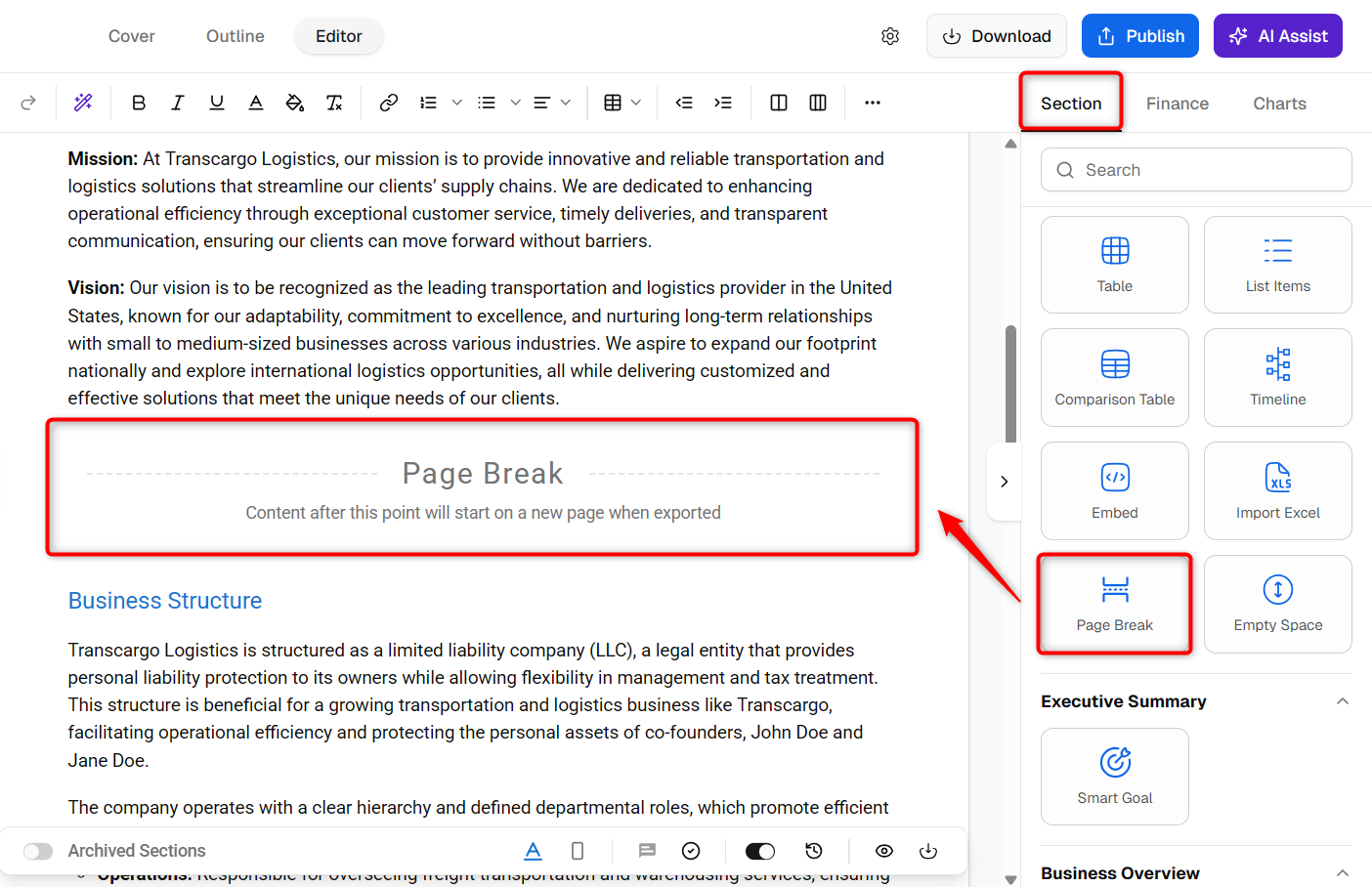The height and width of the screenshot is (887, 1372).
Task: Click the redo arrow icon
Action: 28,103
